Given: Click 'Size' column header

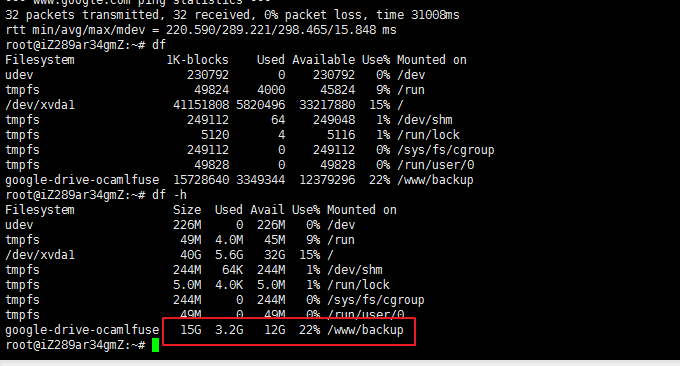Looking at the screenshot, I should pos(187,210).
